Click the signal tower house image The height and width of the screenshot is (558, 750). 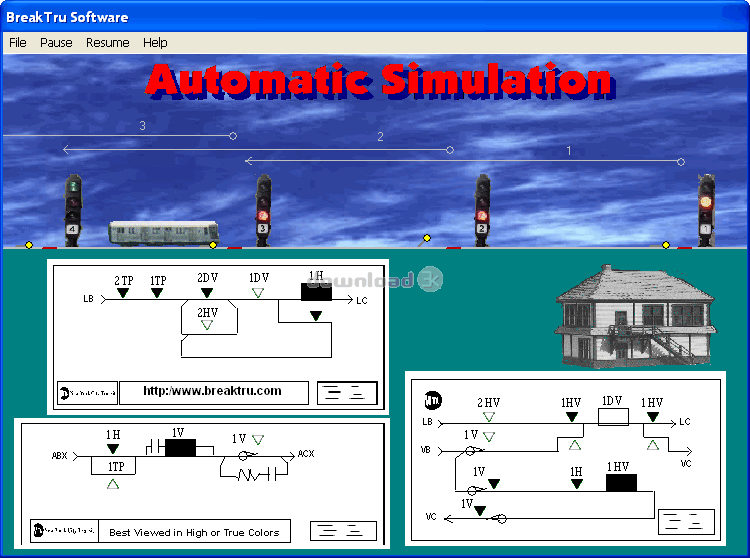(x=634, y=317)
